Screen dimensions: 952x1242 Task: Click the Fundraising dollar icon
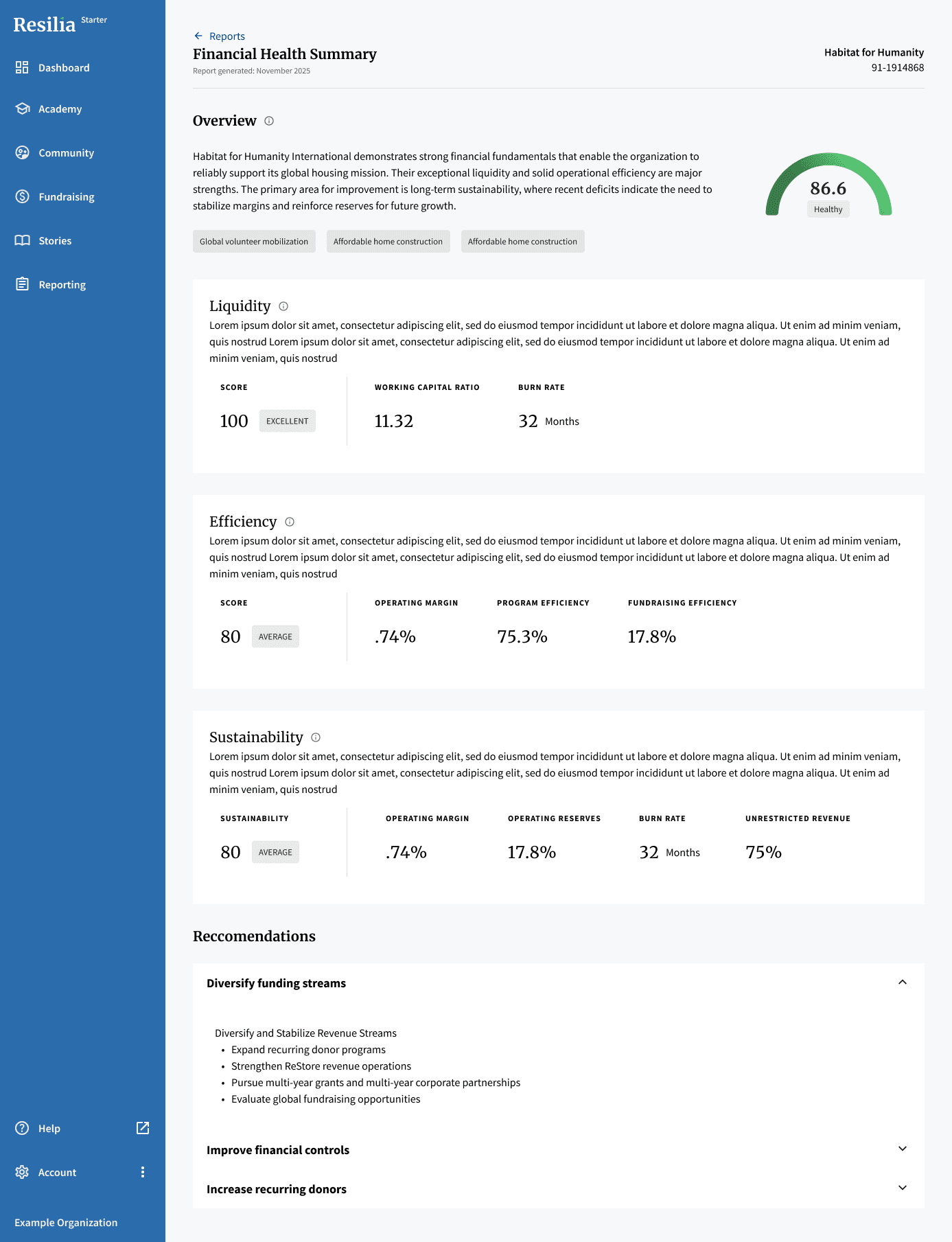pos(22,196)
